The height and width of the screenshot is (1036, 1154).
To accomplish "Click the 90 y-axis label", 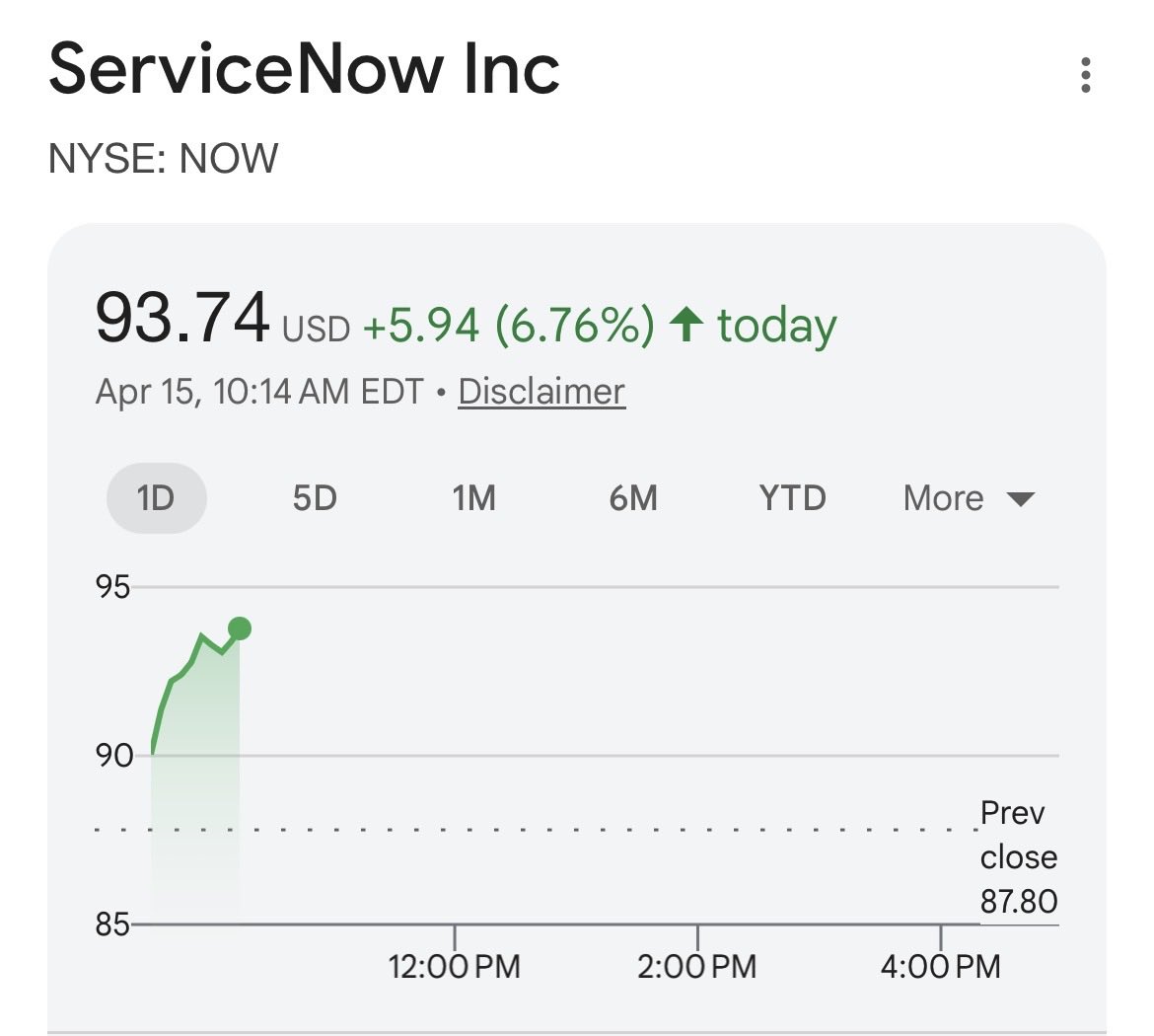I will [x=114, y=756].
